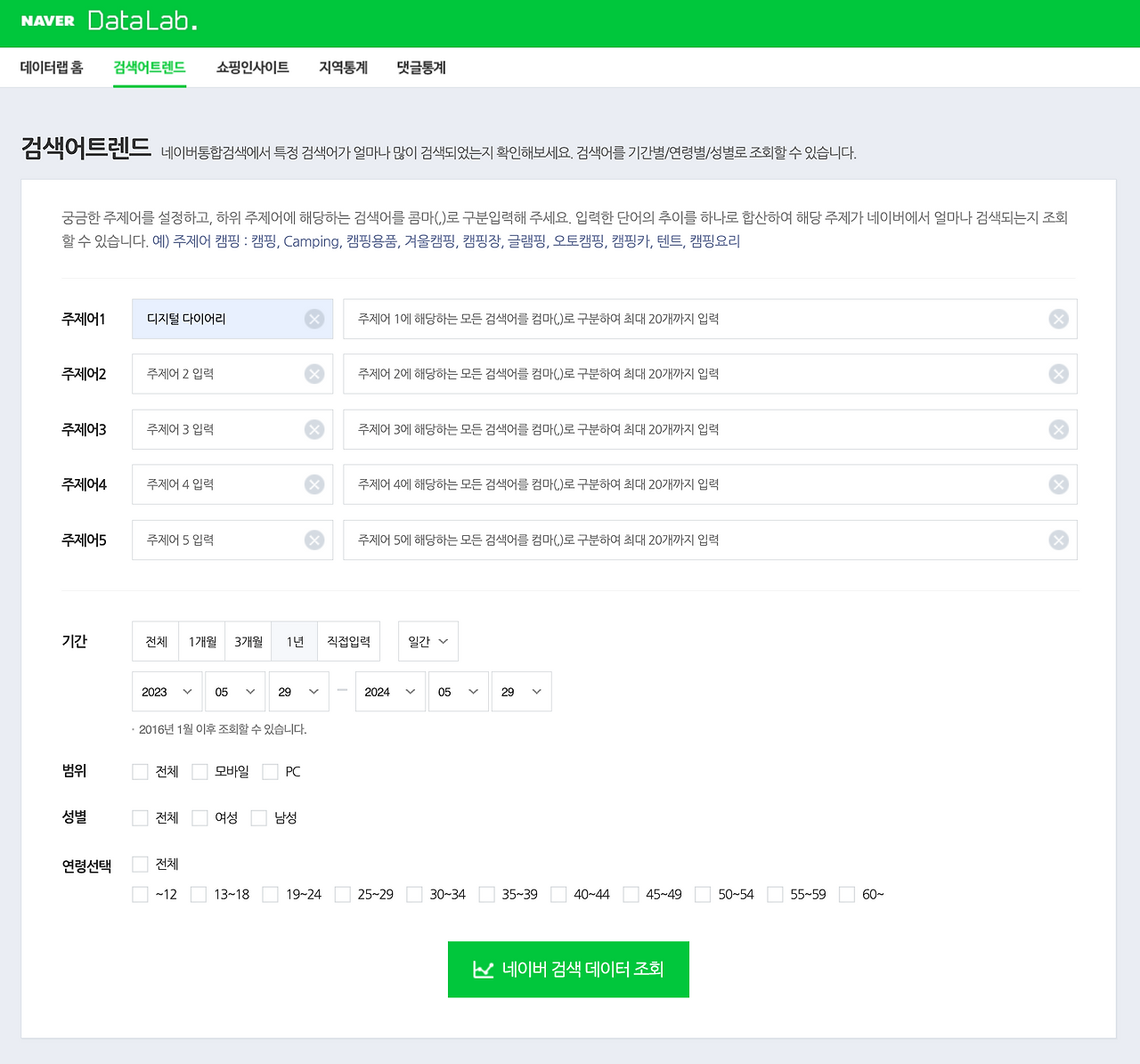Clear the 주제어 3 keywords field
The height and width of the screenshot is (1064, 1140).
point(1058,429)
